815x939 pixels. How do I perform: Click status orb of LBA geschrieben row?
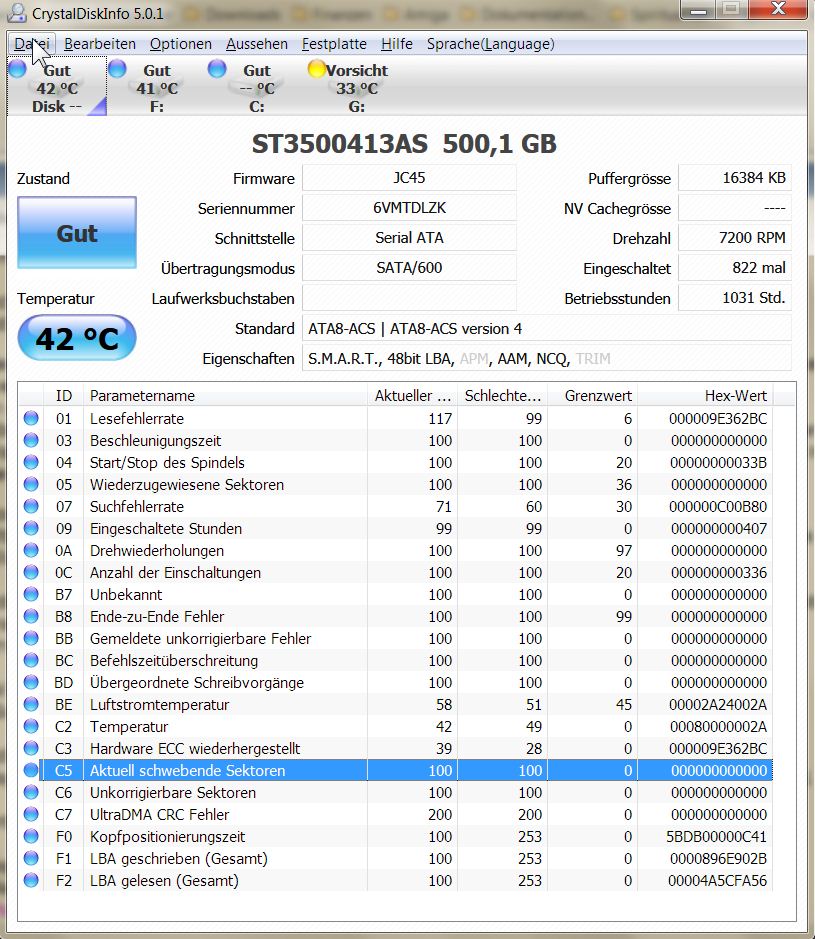coord(31,858)
